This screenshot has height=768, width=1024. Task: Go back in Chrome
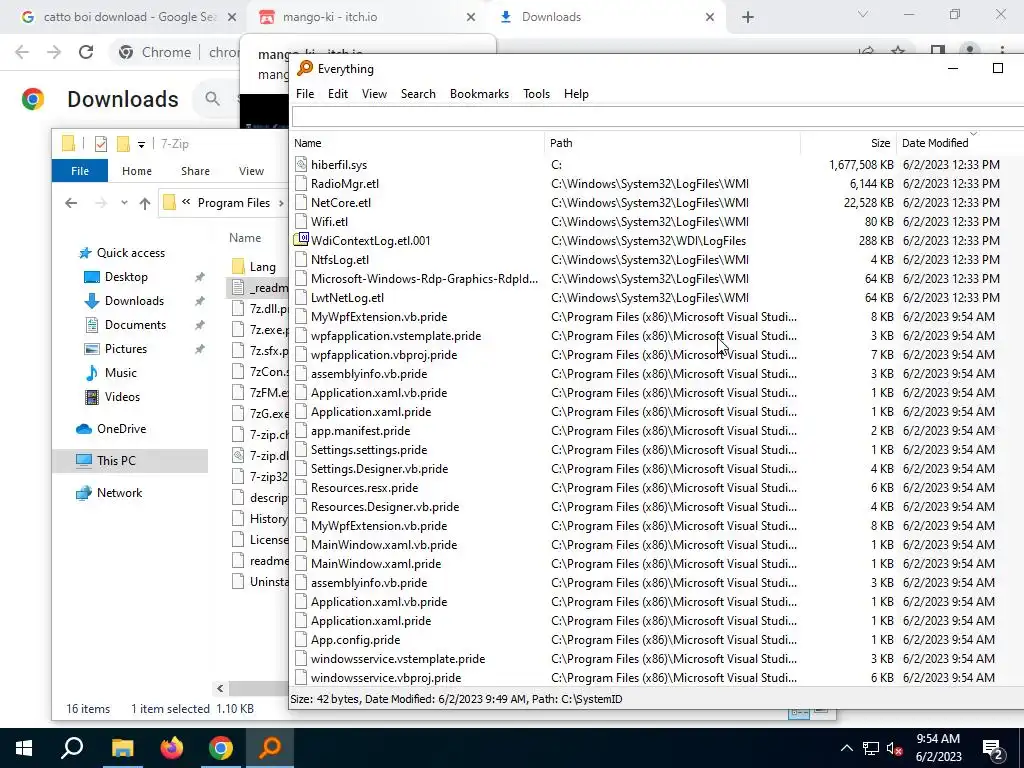pos(22,52)
